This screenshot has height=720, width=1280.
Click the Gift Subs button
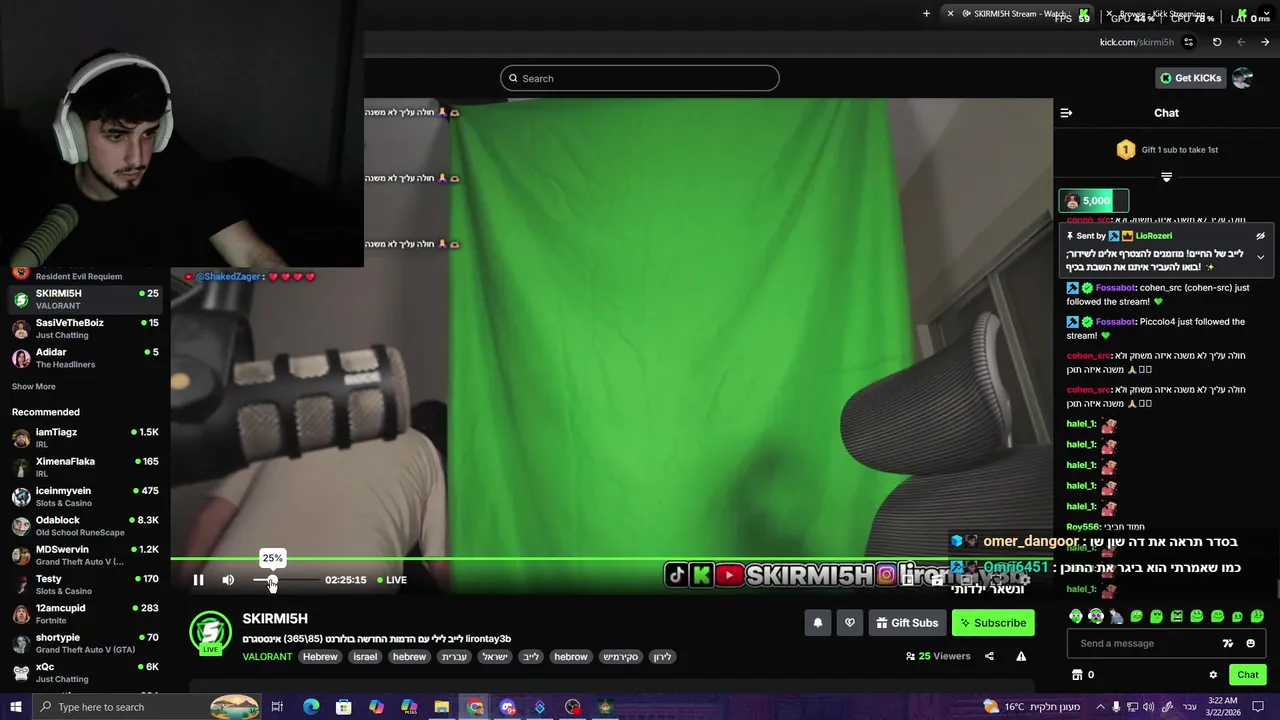[907, 623]
